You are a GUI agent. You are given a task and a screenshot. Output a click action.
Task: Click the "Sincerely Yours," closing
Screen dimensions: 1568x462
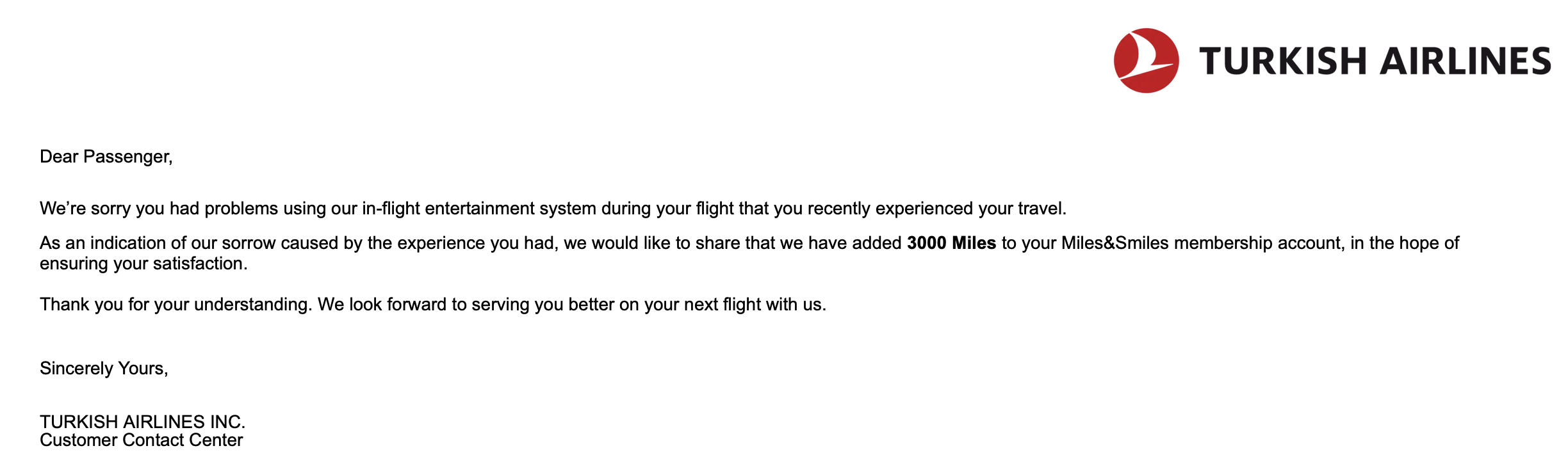[104, 369]
